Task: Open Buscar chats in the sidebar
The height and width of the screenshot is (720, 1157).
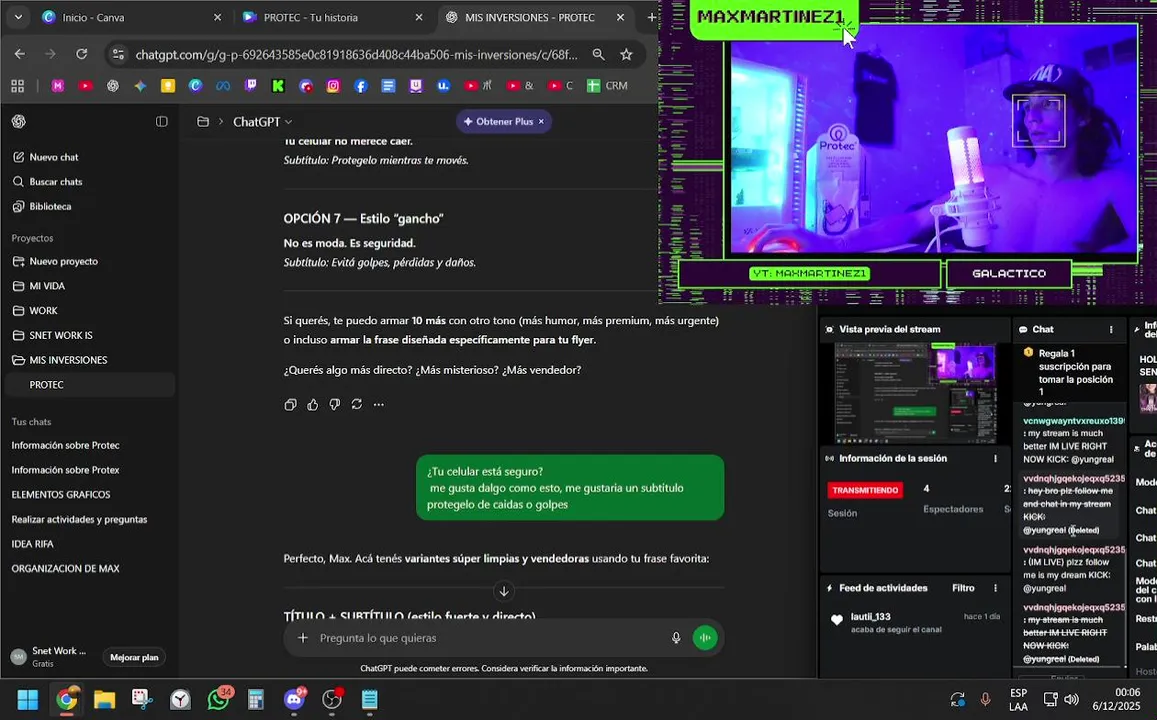Action: (x=89, y=181)
